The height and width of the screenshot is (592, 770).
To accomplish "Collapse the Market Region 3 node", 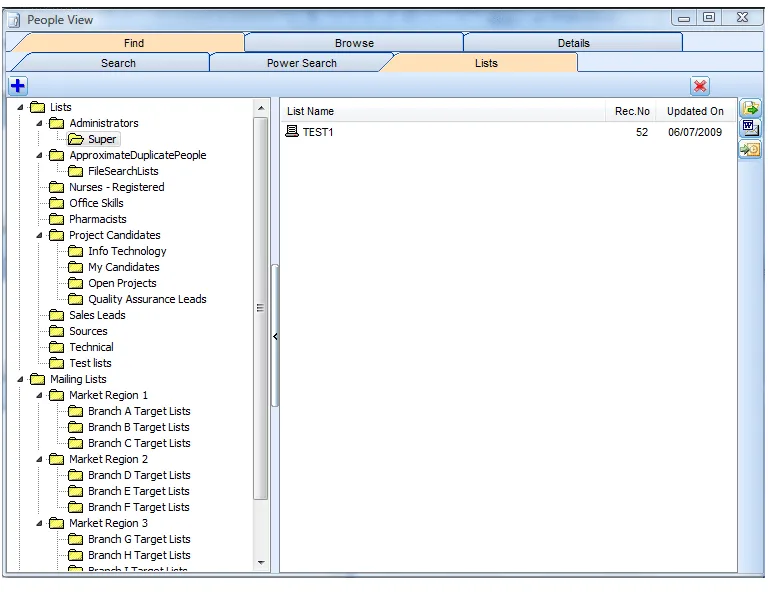I will (x=39, y=523).
